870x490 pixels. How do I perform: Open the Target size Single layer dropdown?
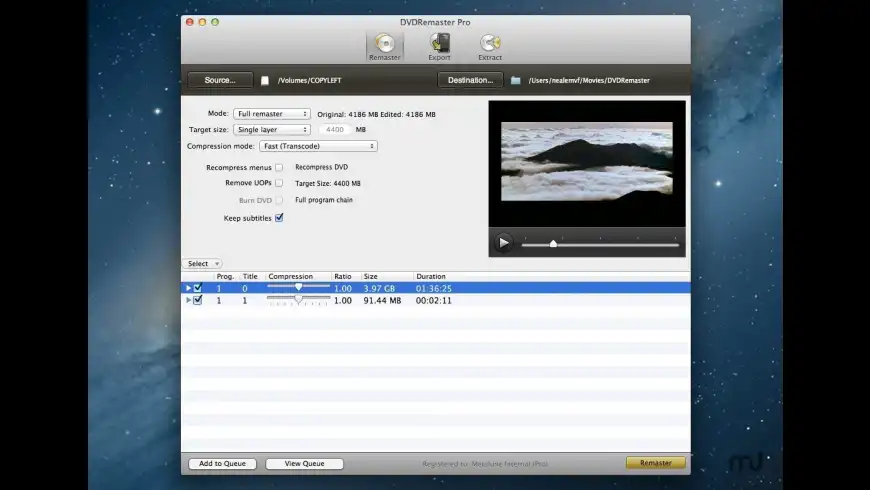pyautogui.click(x=272, y=130)
